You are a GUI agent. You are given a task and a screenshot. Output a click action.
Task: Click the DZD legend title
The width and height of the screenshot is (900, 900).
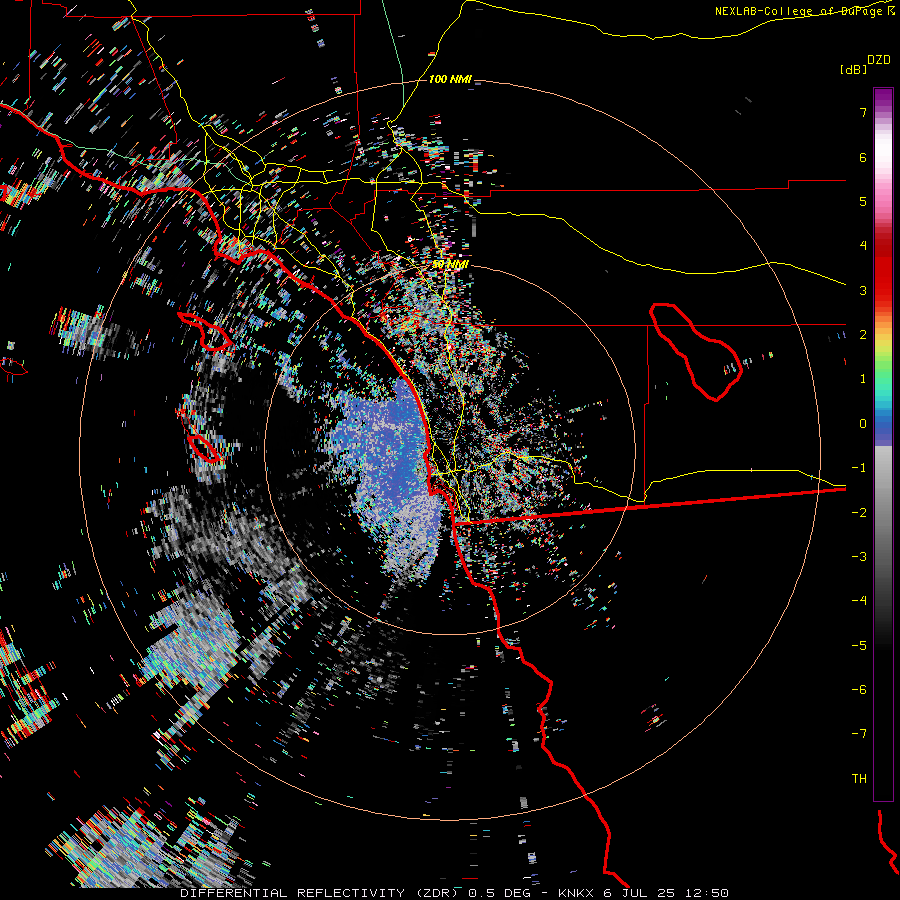pos(879,60)
